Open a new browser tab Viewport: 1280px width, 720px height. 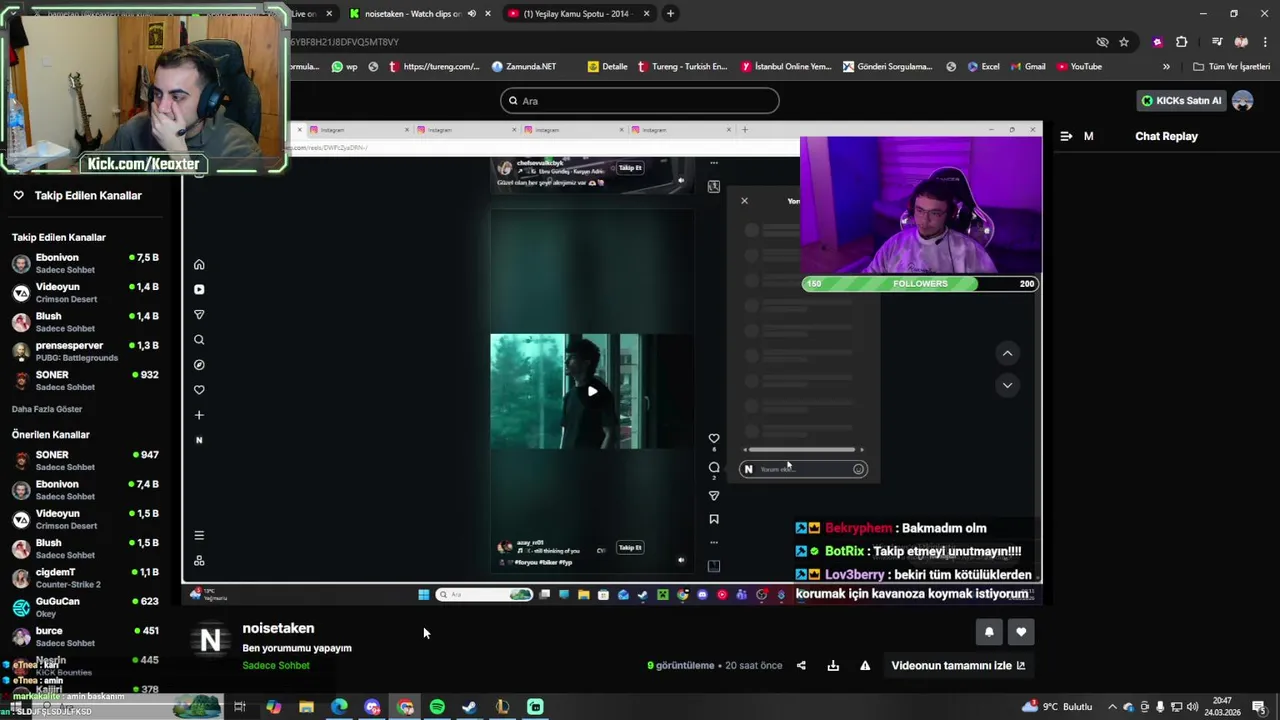(x=670, y=13)
